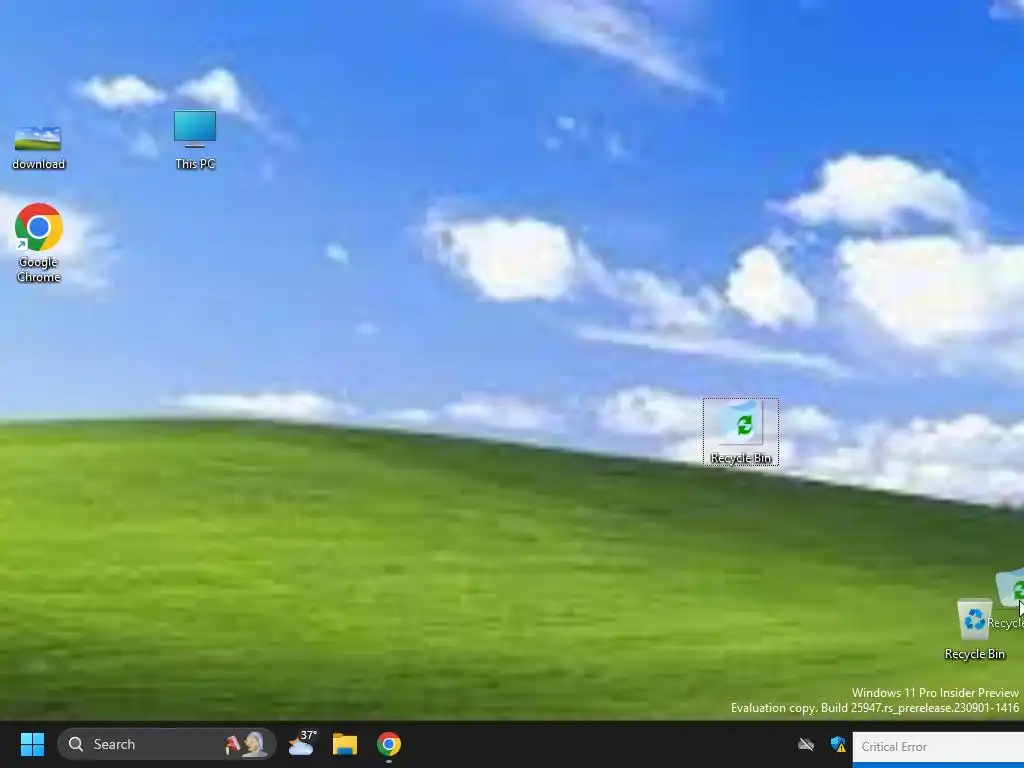Open File Explorer from the taskbar
1024x768 pixels.
[x=345, y=744]
